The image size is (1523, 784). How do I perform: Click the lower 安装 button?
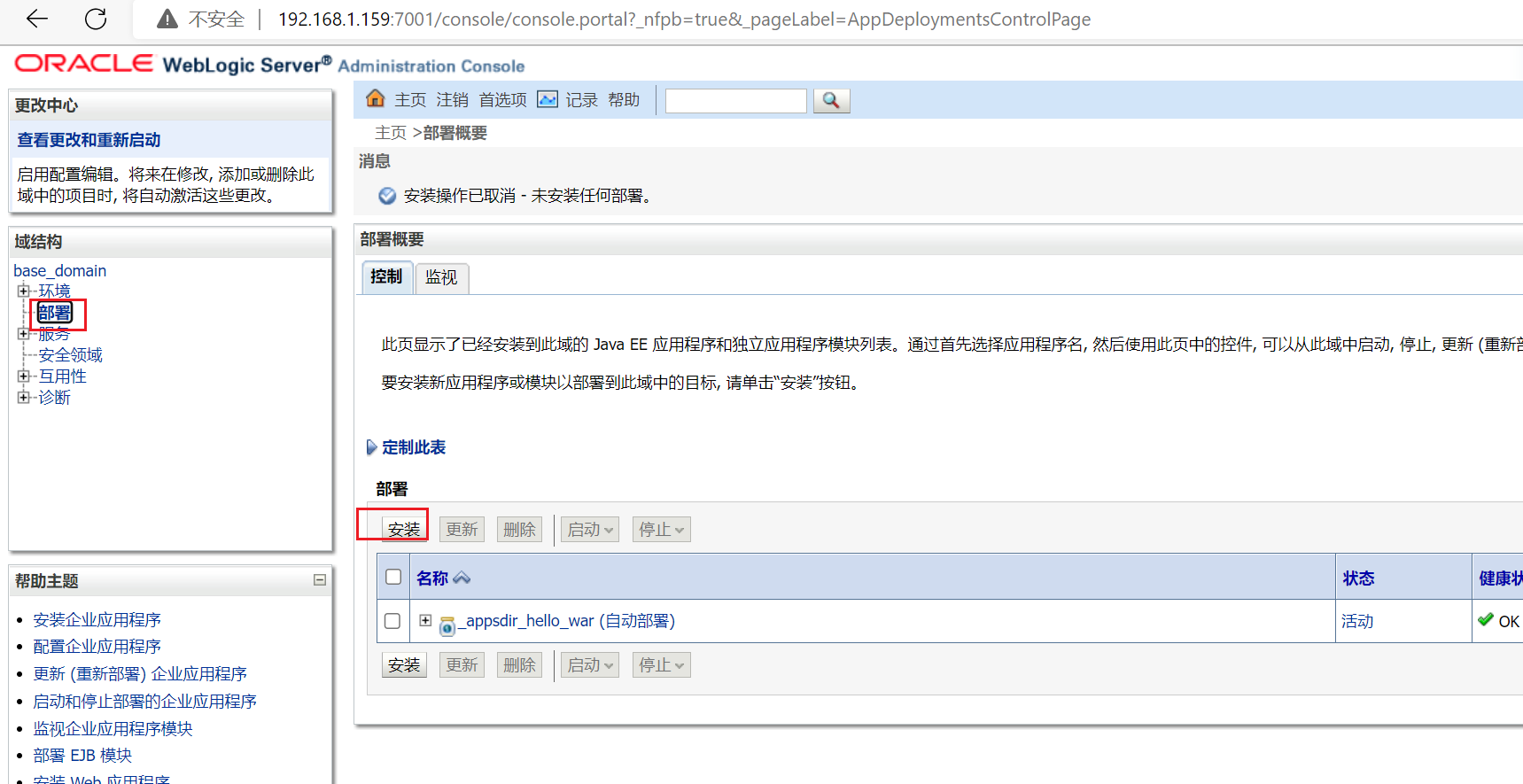pyautogui.click(x=404, y=665)
